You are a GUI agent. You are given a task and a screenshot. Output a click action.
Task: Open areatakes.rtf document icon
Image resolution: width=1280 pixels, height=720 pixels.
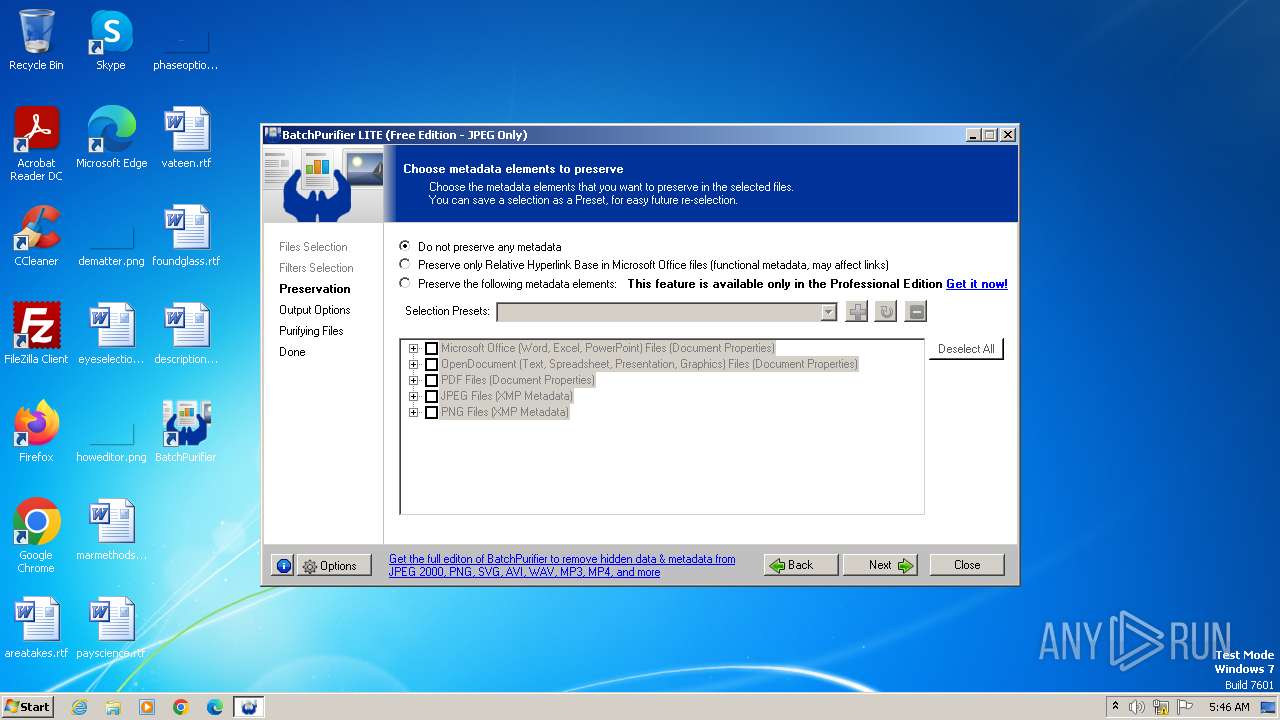click(36, 628)
